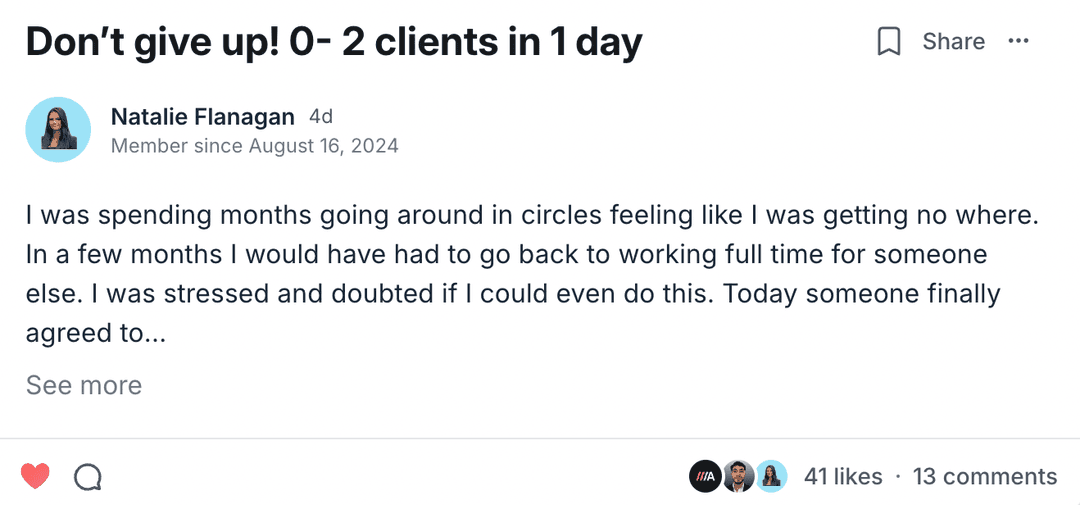Click the "Member since August 16, 2024" text

coord(254,146)
